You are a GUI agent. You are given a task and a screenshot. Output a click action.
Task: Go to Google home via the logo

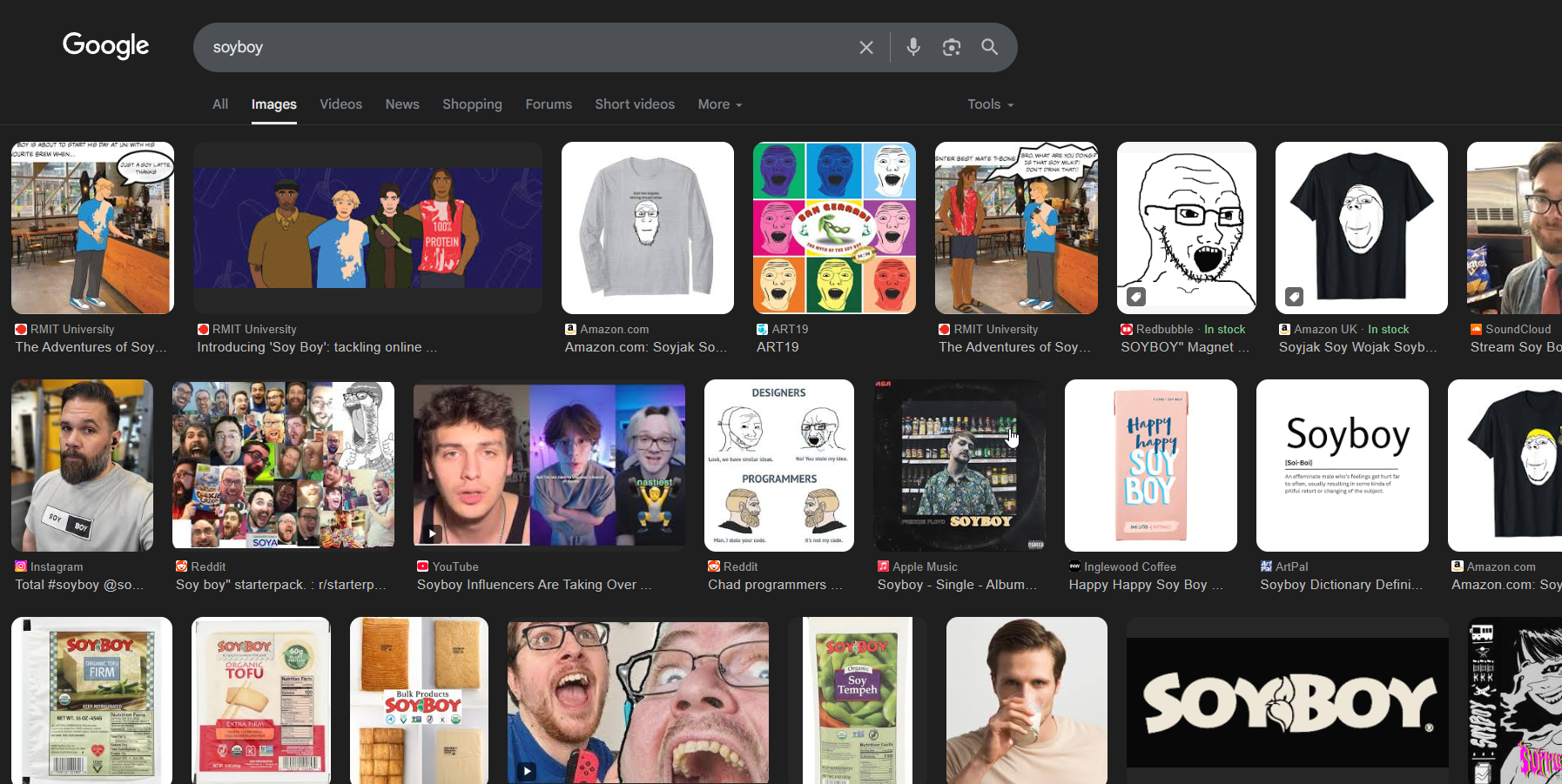coord(105,45)
